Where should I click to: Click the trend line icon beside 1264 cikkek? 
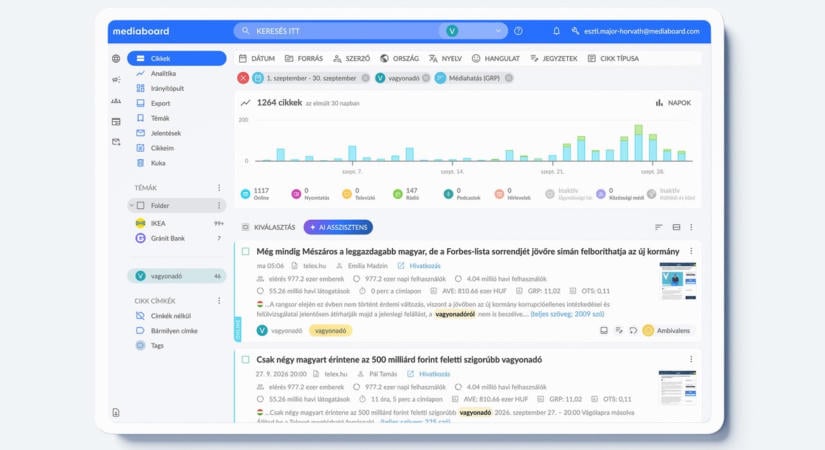tap(245, 103)
